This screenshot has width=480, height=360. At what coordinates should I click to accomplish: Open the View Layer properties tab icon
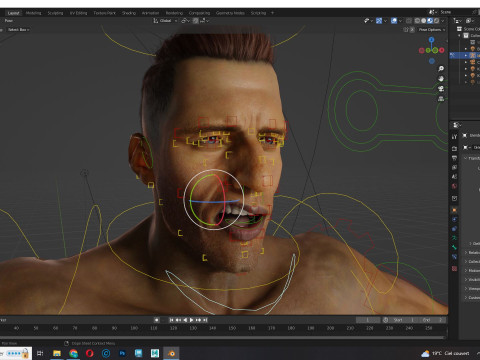point(454,167)
